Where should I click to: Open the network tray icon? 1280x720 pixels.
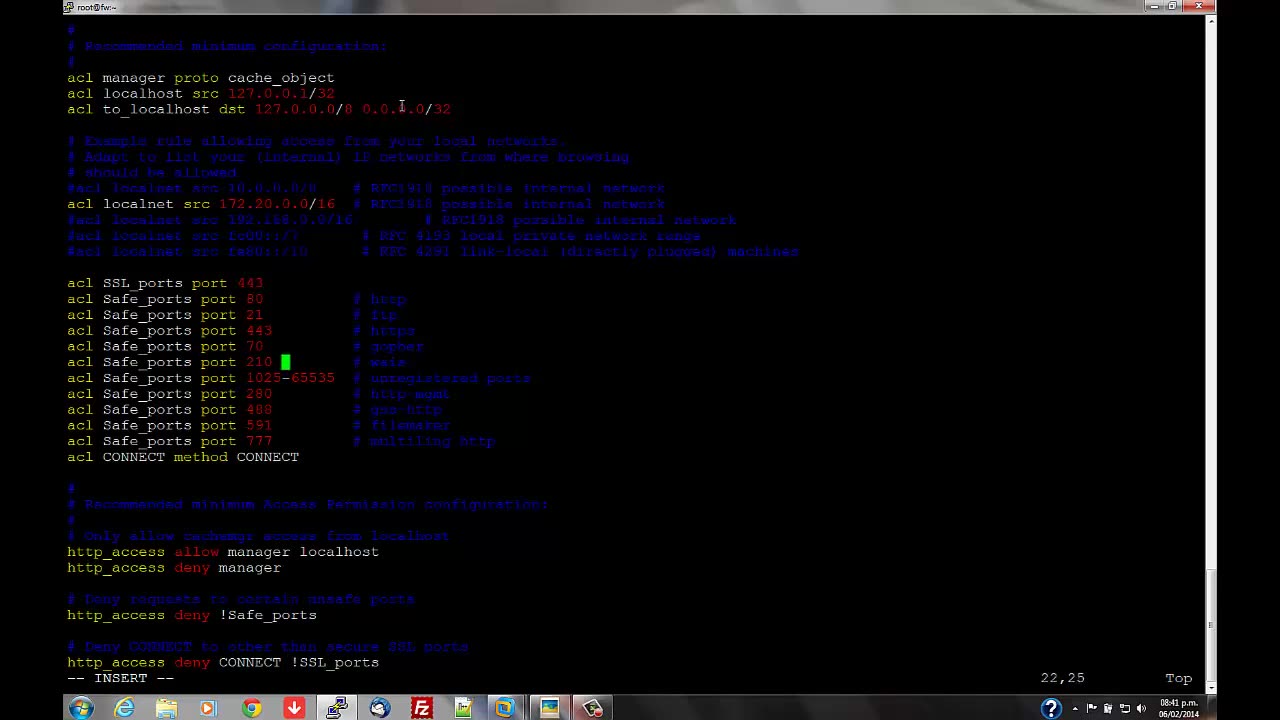pos(1124,708)
